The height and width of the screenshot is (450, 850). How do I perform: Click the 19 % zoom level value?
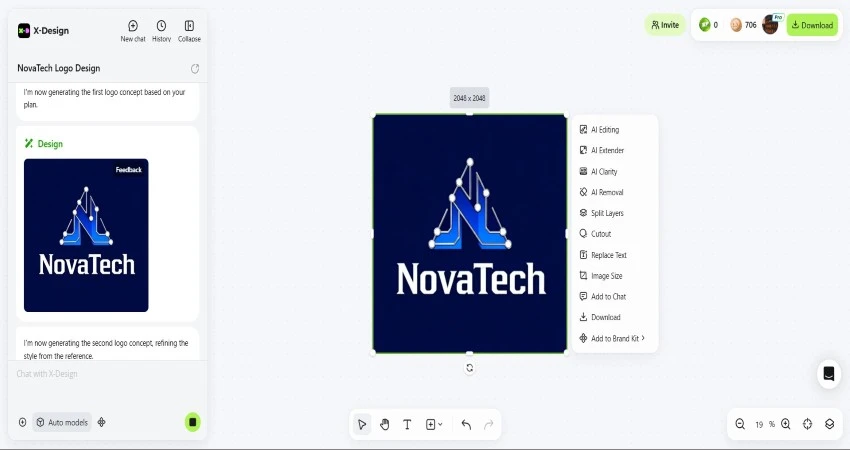pyautogui.click(x=765, y=425)
